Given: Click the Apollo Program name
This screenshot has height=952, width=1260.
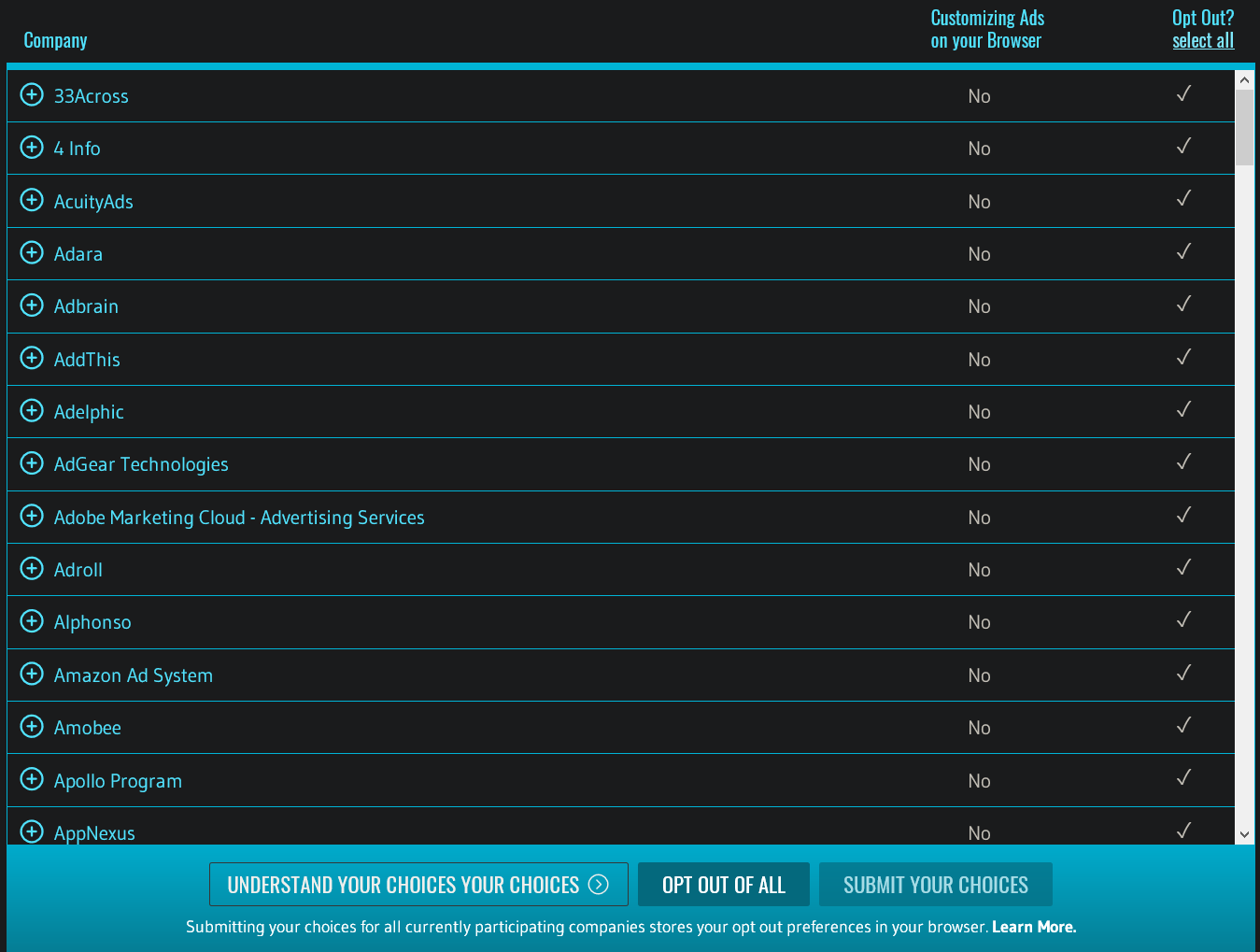Looking at the screenshot, I should tap(118, 781).
